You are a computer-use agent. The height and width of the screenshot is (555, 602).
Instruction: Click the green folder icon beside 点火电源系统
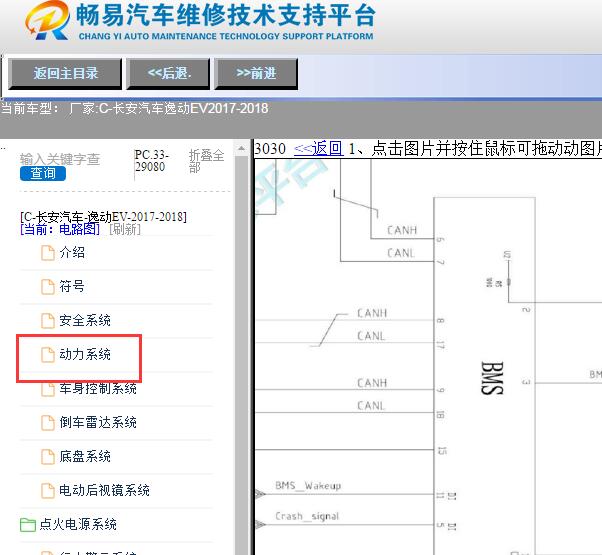tap(28, 525)
